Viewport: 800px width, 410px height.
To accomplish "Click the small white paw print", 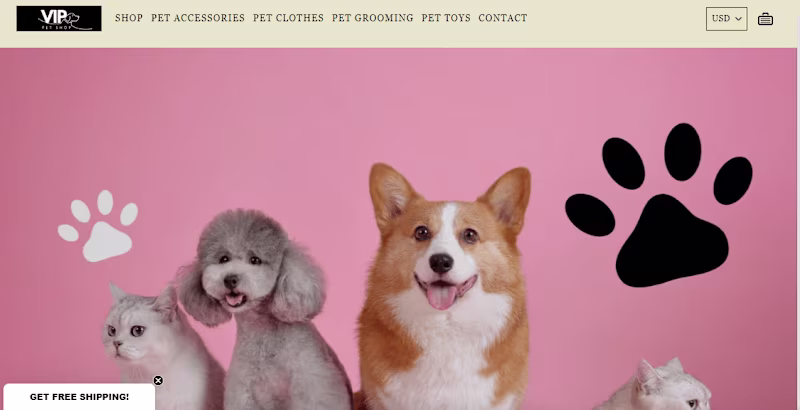I will coord(97,226).
